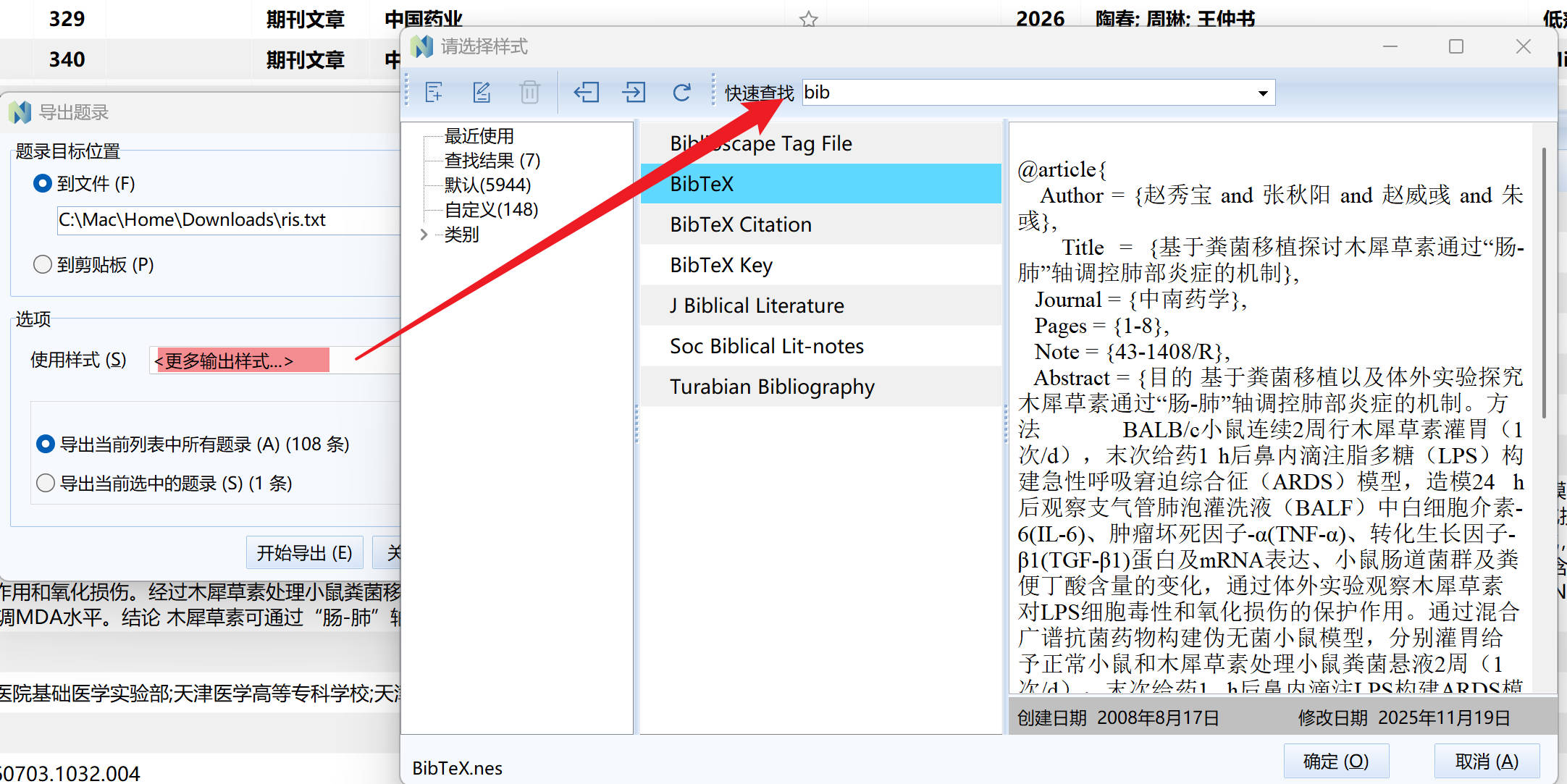Select the 到剪贴板 (P) radio option

(43, 265)
